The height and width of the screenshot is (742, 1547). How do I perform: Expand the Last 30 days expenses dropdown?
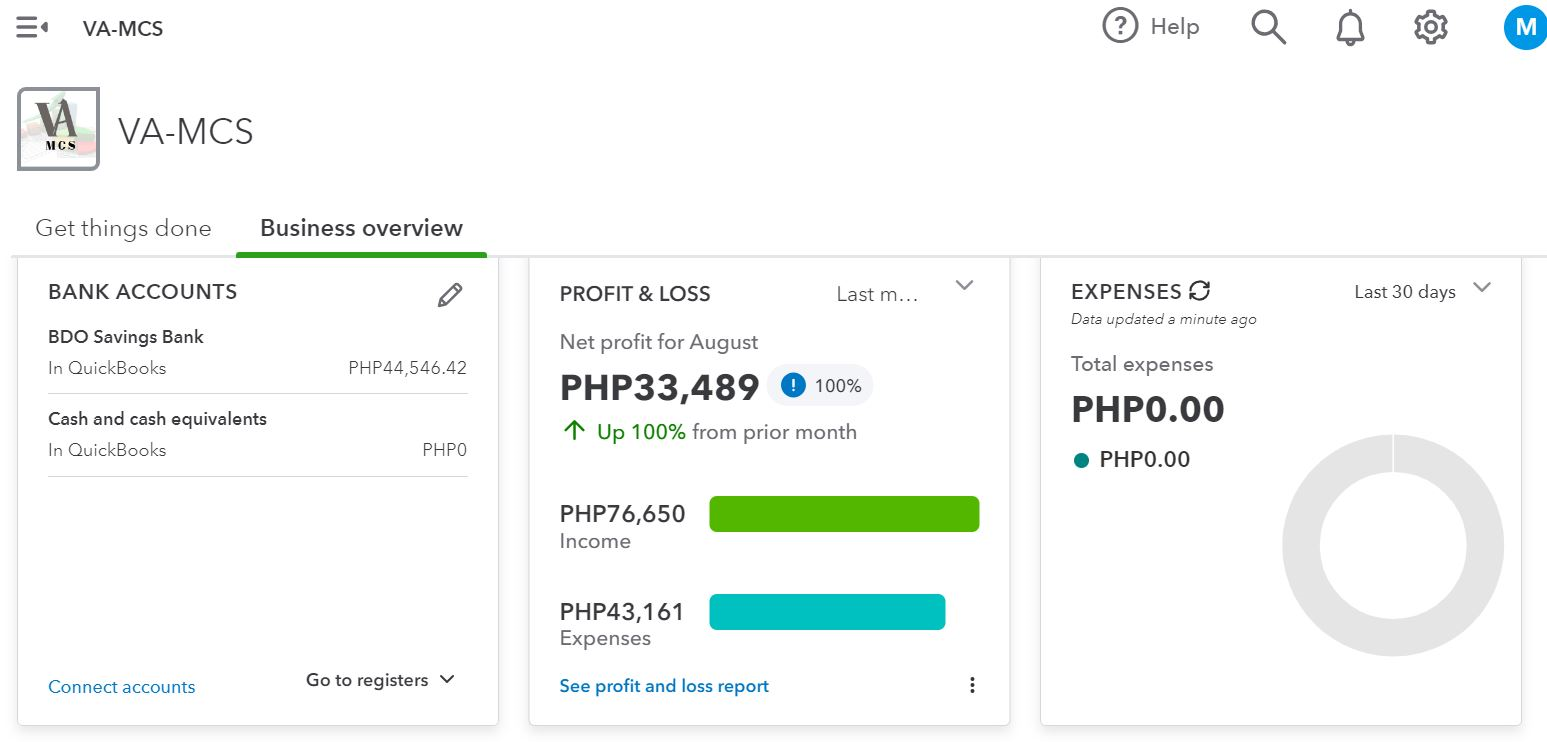click(x=1482, y=288)
